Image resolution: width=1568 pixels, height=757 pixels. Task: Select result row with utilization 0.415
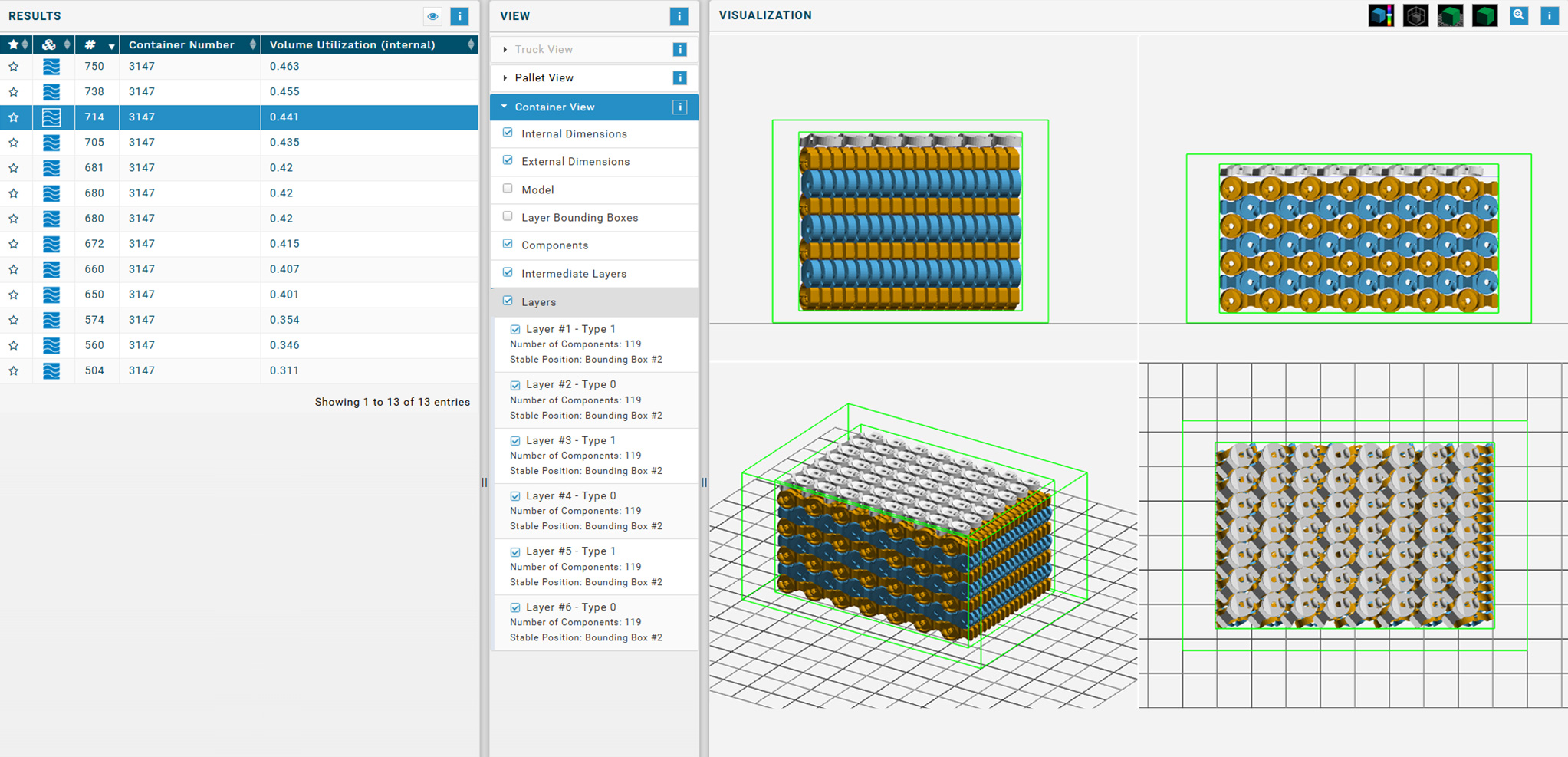[x=239, y=244]
